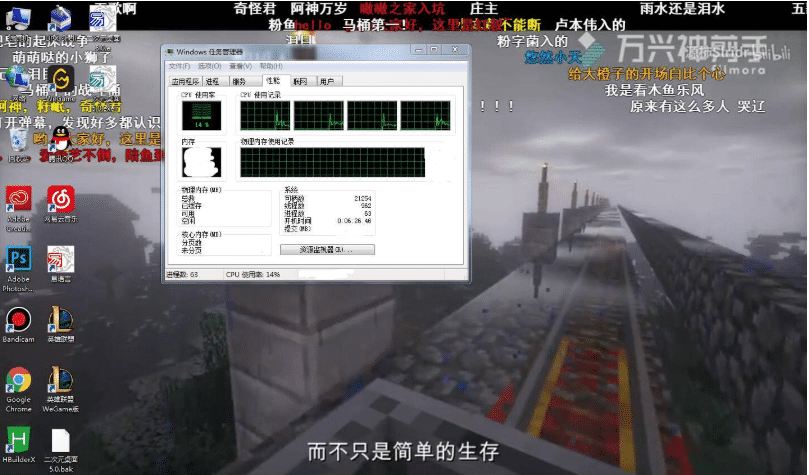Viewport: 809px width, 475px height.
Task: Open the Google Chrome shortcut
Action: (19, 381)
